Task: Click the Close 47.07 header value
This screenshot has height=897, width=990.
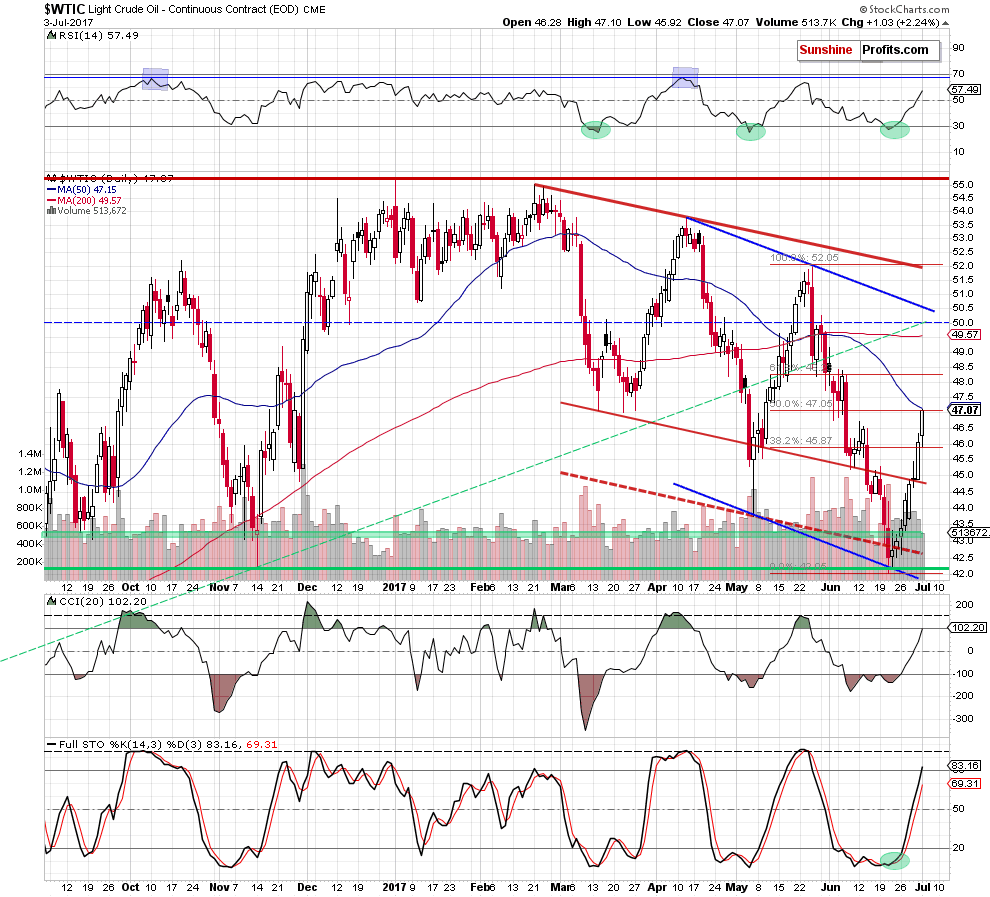Action: tap(718, 22)
